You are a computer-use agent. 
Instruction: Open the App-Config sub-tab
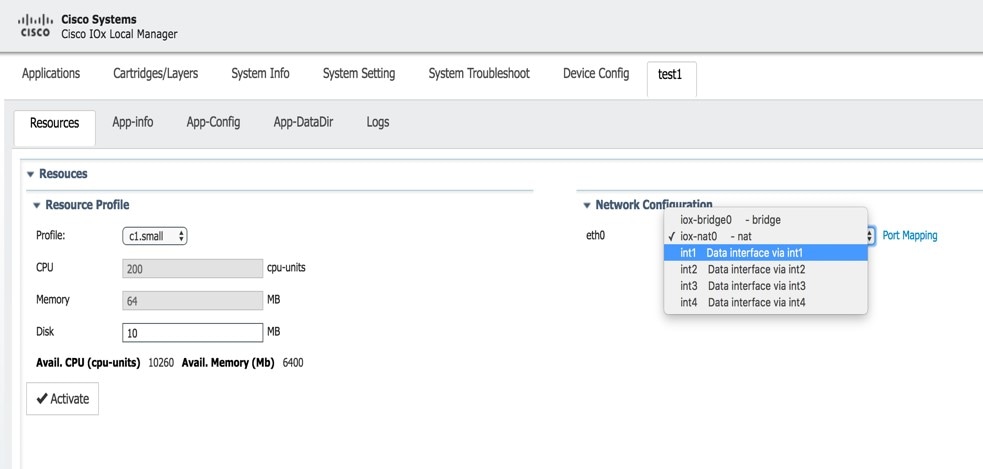click(213, 122)
